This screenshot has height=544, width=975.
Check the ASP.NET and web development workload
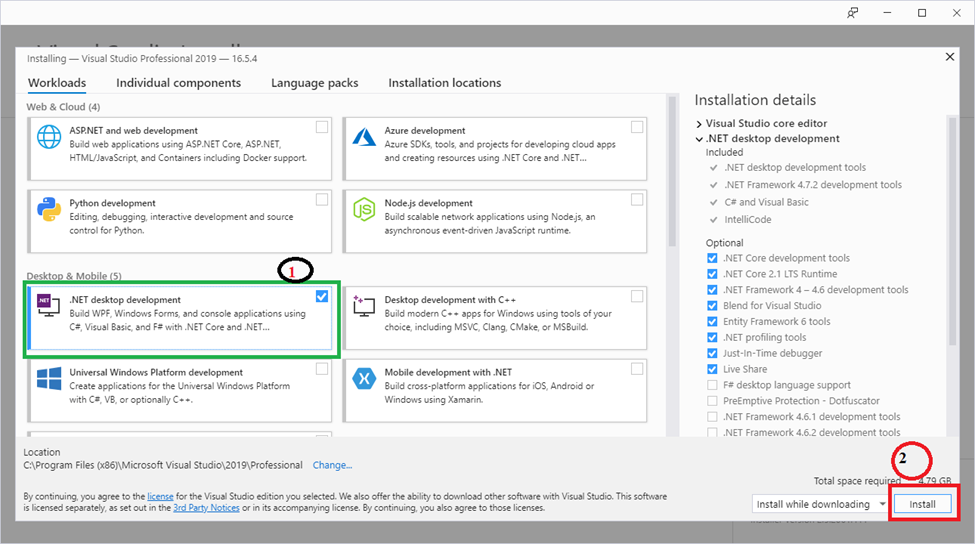(321, 127)
